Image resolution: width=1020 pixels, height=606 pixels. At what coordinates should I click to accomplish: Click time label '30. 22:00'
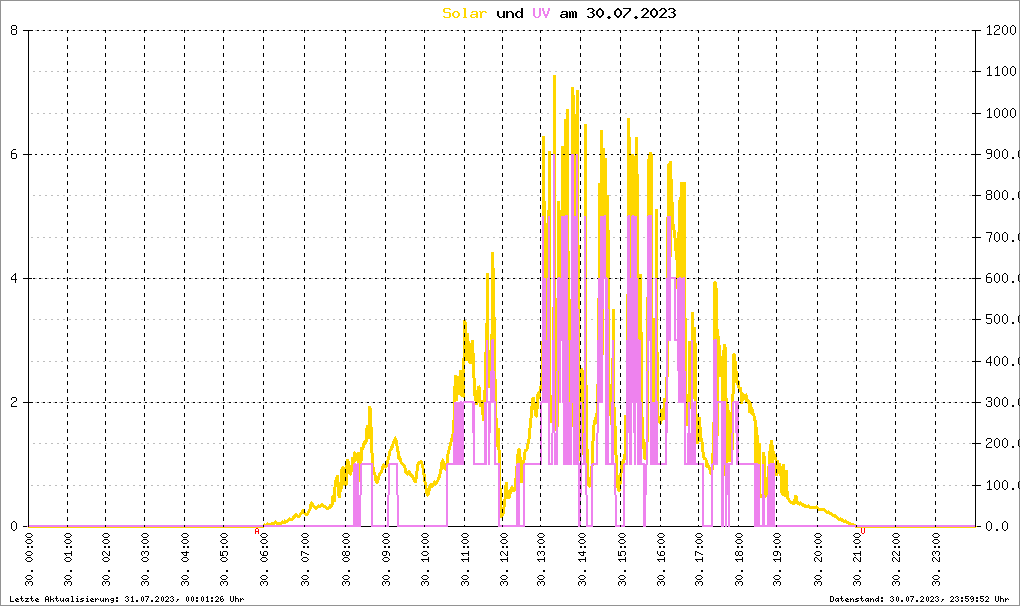(896, 559)
